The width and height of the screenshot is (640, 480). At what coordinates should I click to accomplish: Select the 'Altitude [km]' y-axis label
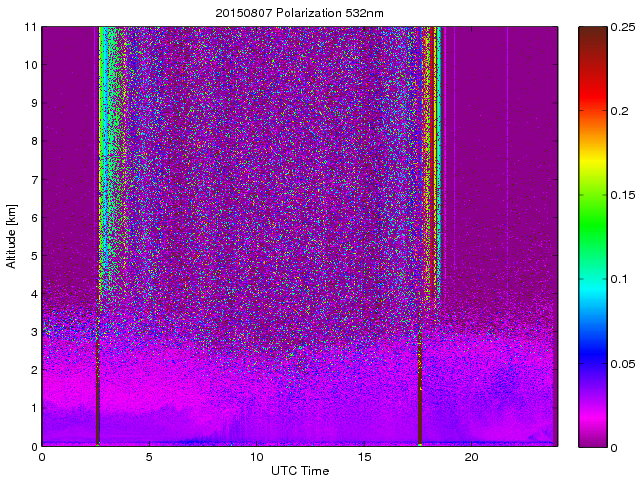pyautogui.click(x=12, y=236)
